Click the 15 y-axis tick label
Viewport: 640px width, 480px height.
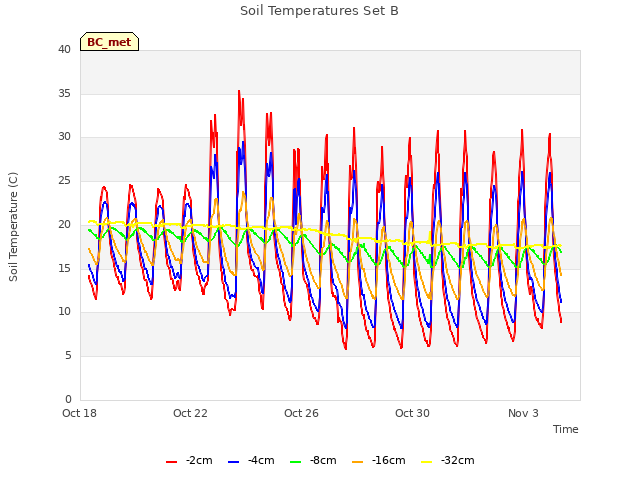(x=64, y=268)
